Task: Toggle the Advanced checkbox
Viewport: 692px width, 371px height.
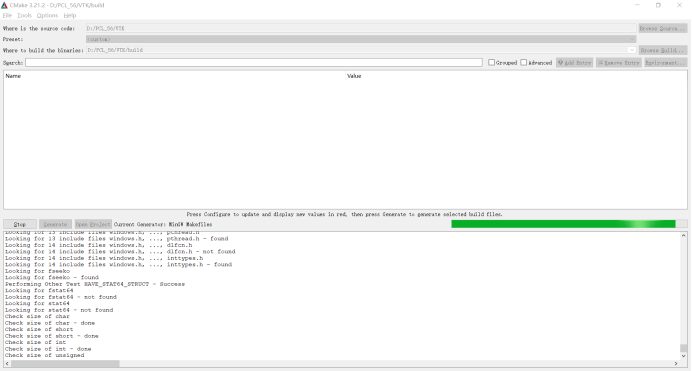Action: point(523,63)
